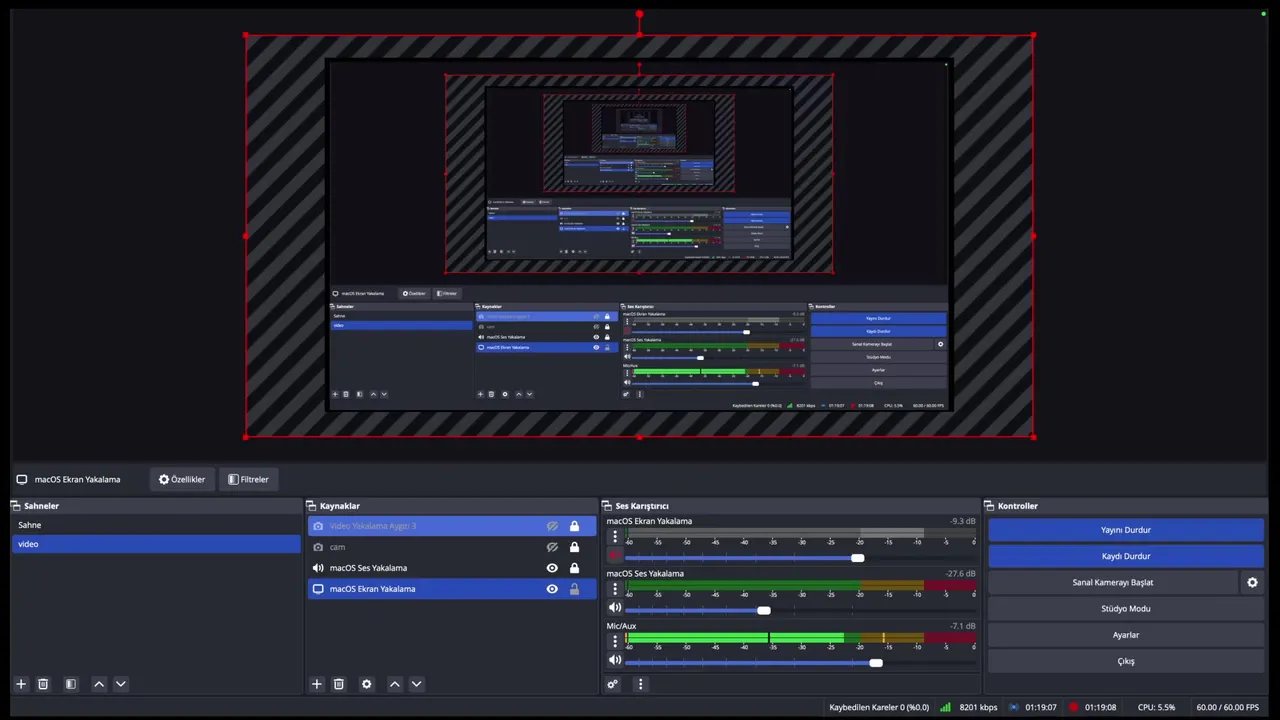Stop streaming with Yayını Durdur

tap(1126, 530)
